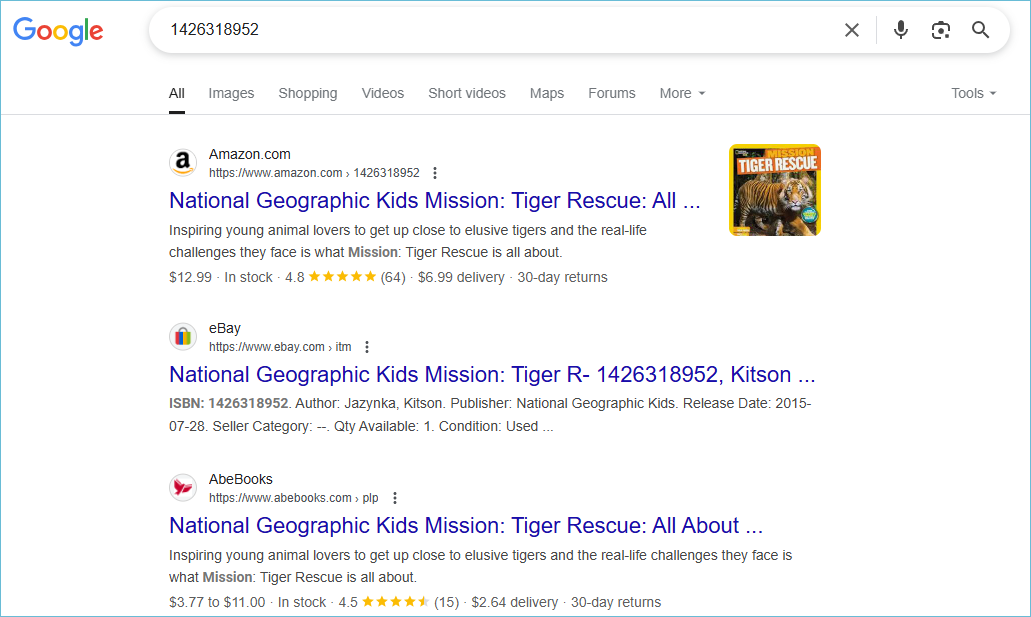The width and height of the screenshot is (1031, 617).
Task: Switch to the Videos tab
Action: 383,93
